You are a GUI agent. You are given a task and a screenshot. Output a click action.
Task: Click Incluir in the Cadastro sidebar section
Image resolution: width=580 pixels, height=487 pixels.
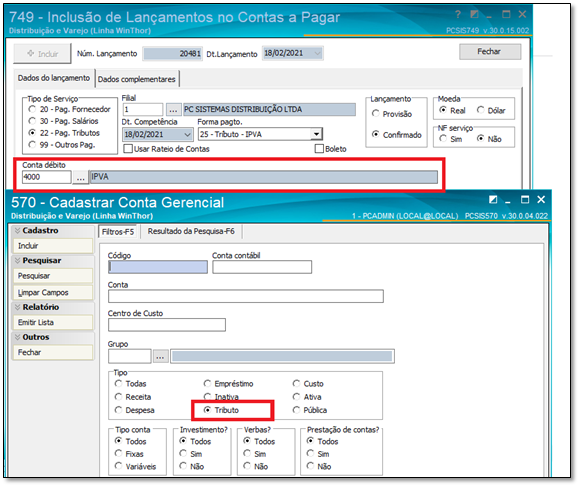(53, 246)
